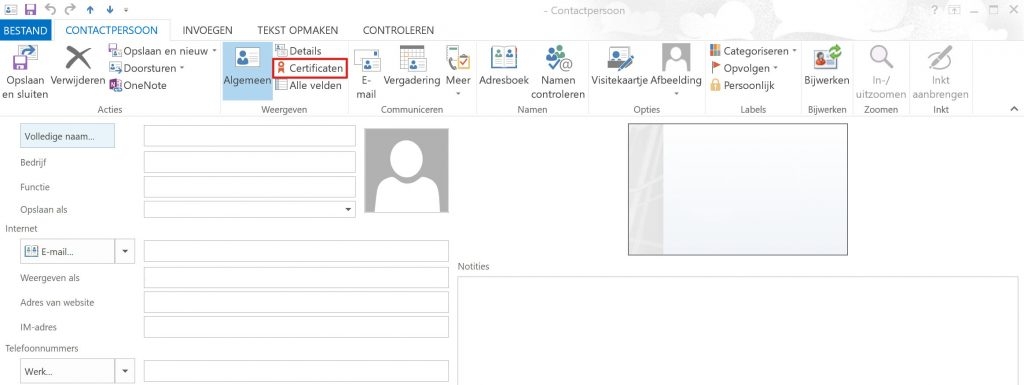Send contact to OneNote
Viewport: 1024px width, 385px height.
(138, 85)
